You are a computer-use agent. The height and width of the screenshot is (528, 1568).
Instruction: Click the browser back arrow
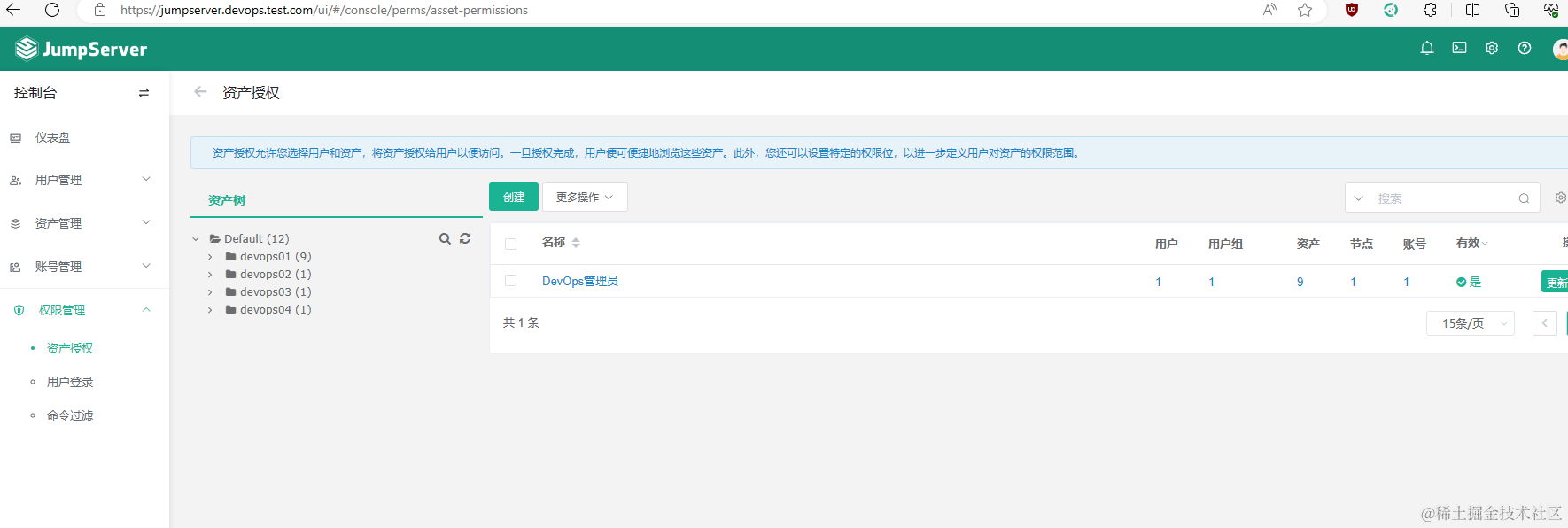[13, 10]
